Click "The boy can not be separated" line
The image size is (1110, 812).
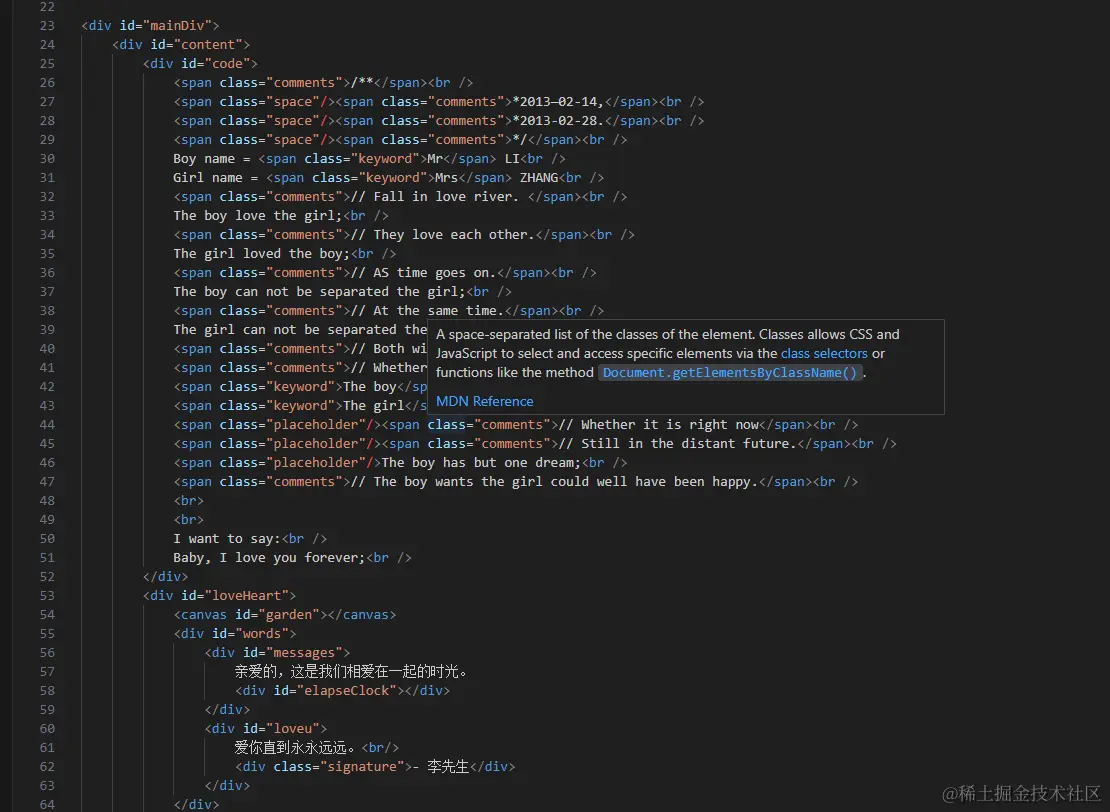tap(343, 292)
